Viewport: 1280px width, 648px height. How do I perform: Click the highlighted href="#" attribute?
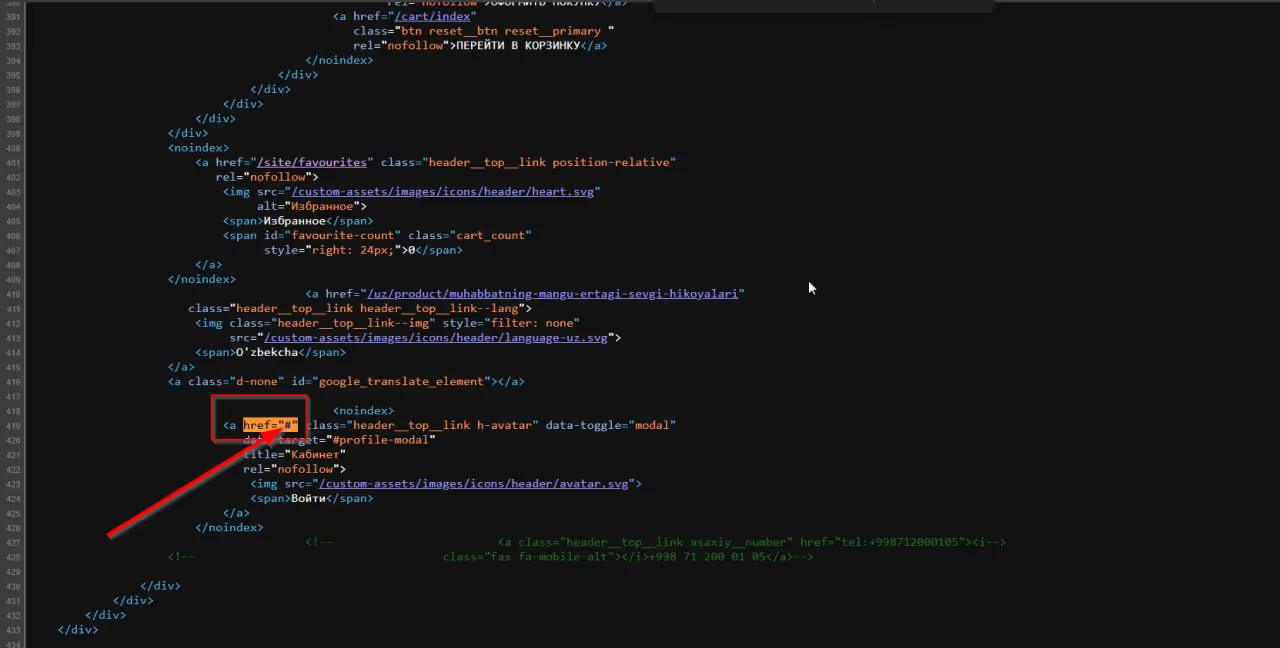pyautogui.click(x=271, y=425)
